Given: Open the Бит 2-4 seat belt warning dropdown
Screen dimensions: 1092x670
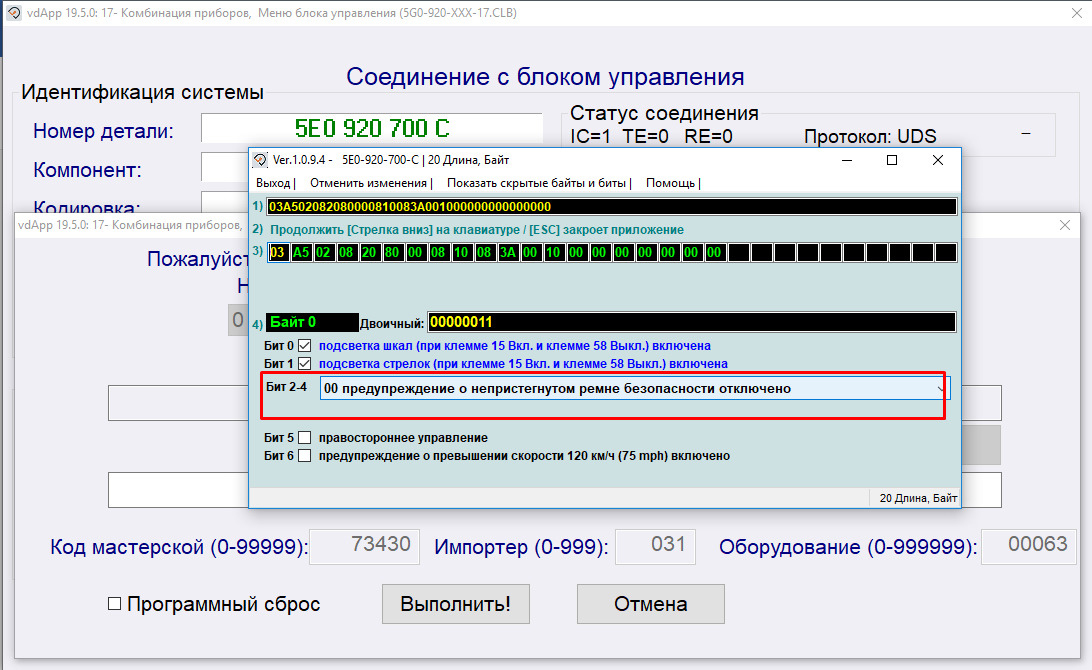Looking at the screenshot, I should click(940, 390).
